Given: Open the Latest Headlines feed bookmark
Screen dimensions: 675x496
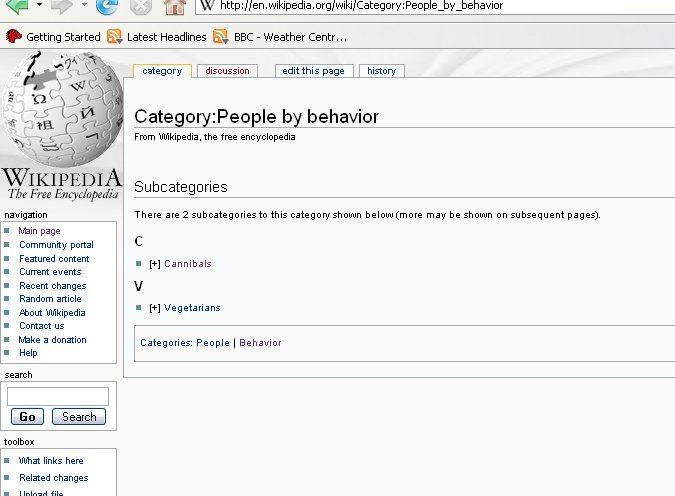Looking at the screenshot, I should [157, 37].
